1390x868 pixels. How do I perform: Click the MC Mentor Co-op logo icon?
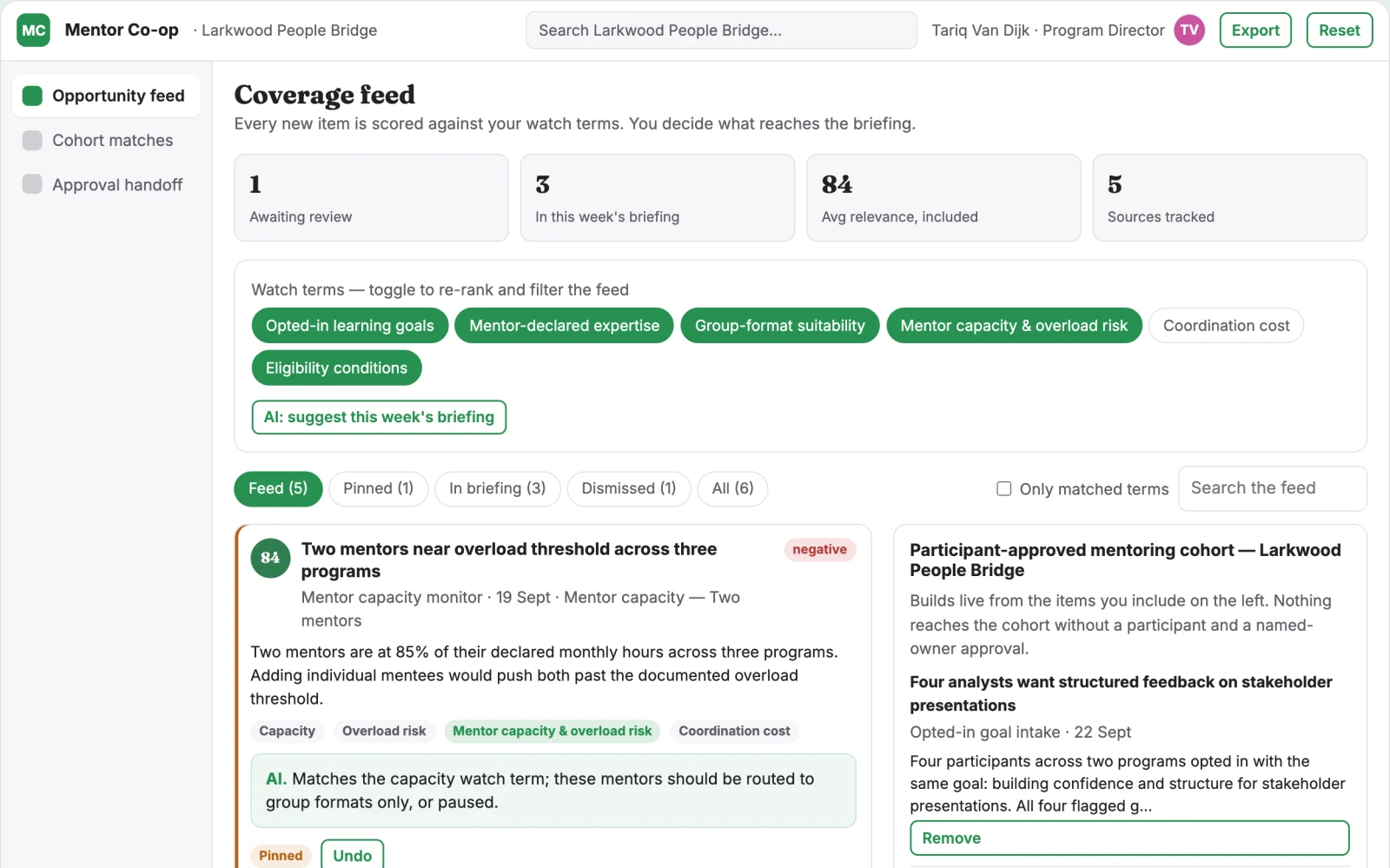[34, 30]
